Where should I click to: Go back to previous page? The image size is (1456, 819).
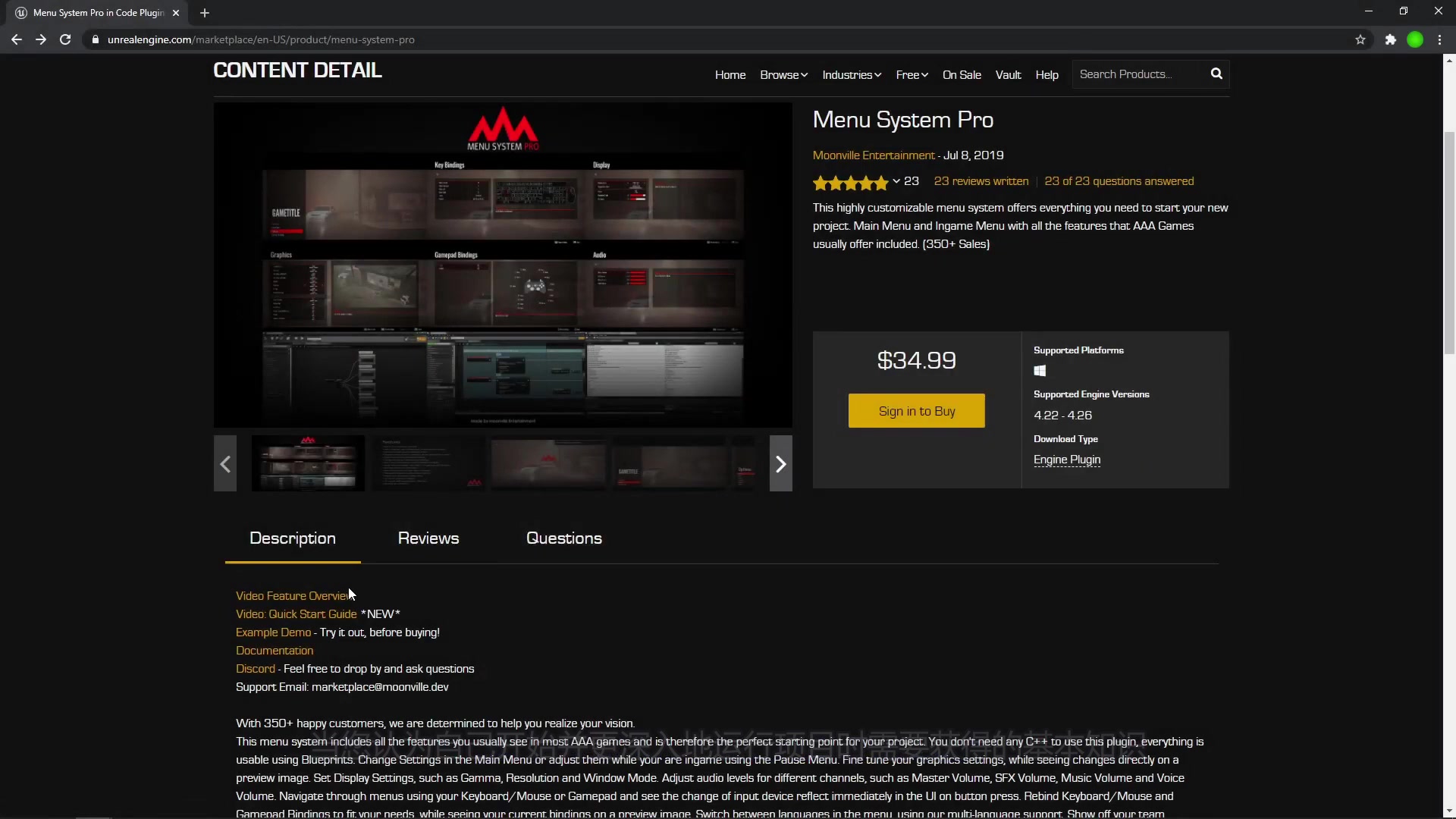pos(17,39)
